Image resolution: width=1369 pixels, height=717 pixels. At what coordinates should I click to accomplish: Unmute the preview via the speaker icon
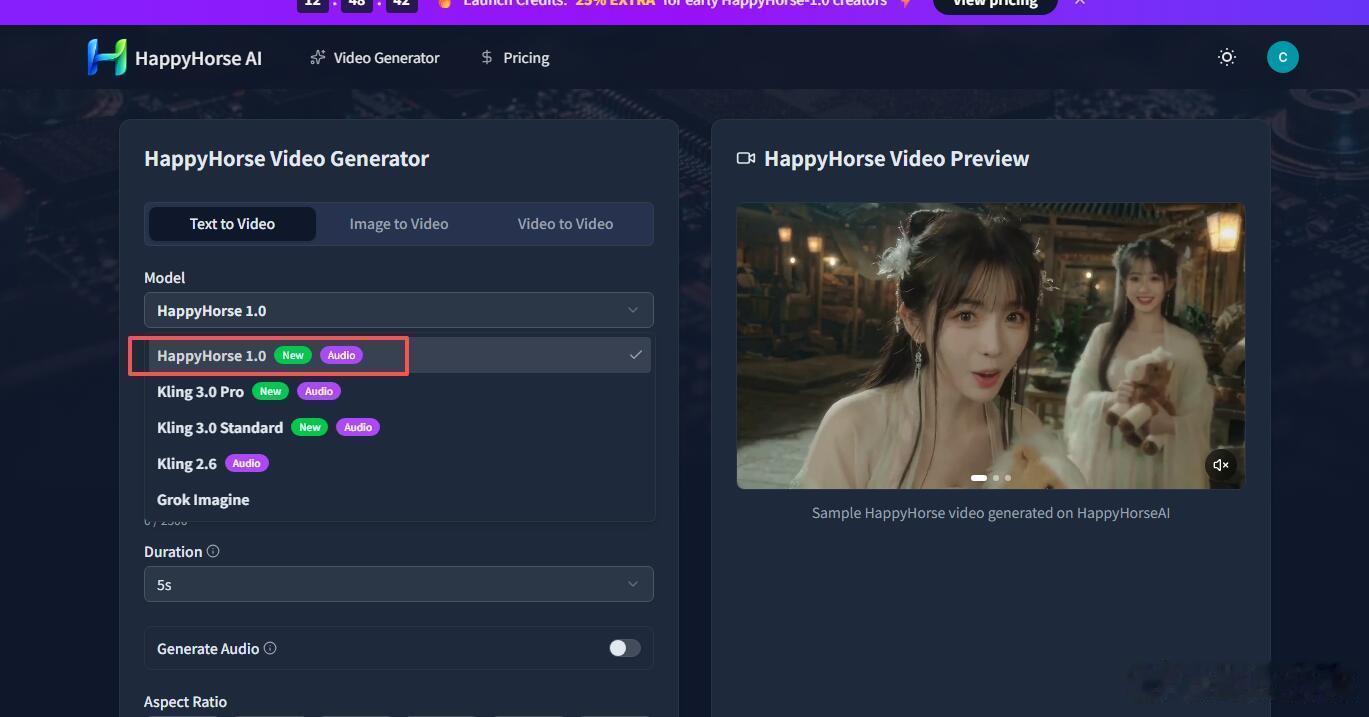[x=1221, y=464]
